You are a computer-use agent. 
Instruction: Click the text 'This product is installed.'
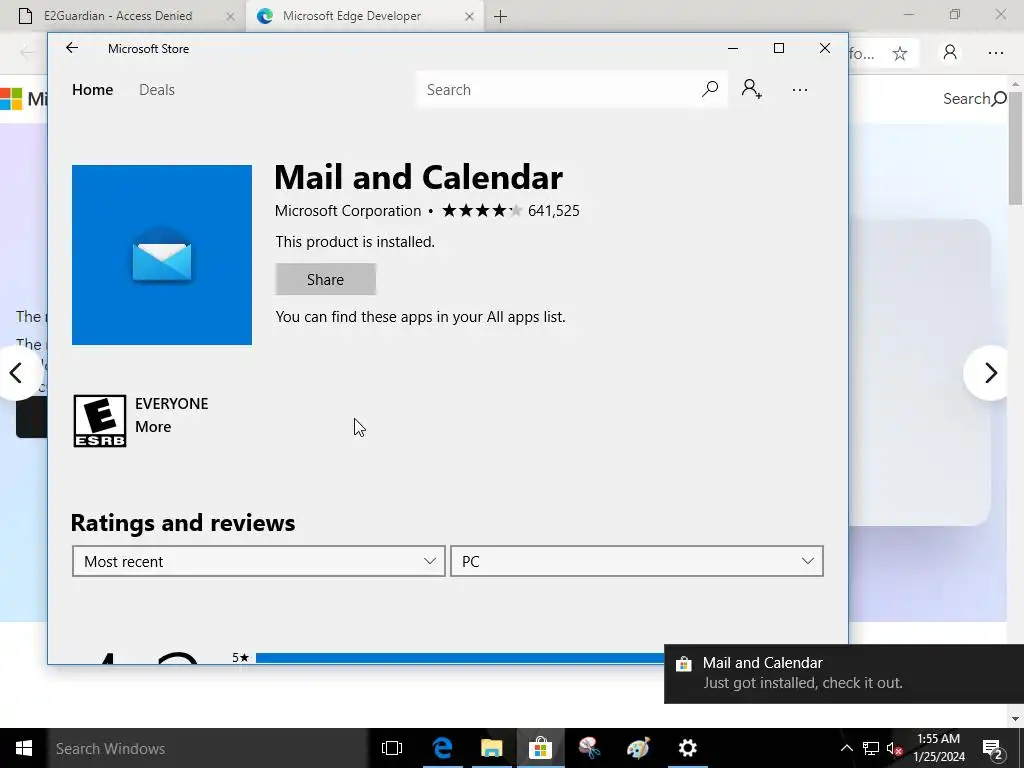coord(355,242)
